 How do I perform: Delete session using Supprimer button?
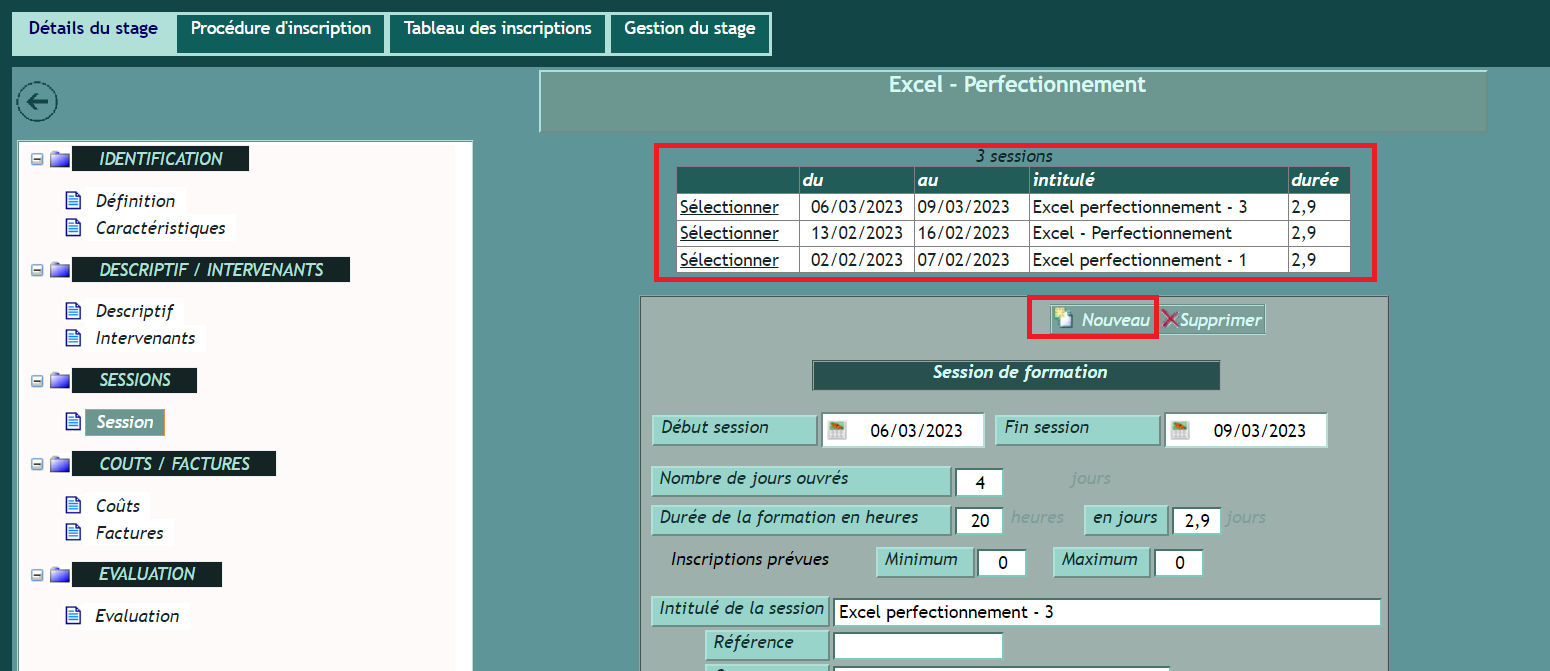coord(1212,320)
